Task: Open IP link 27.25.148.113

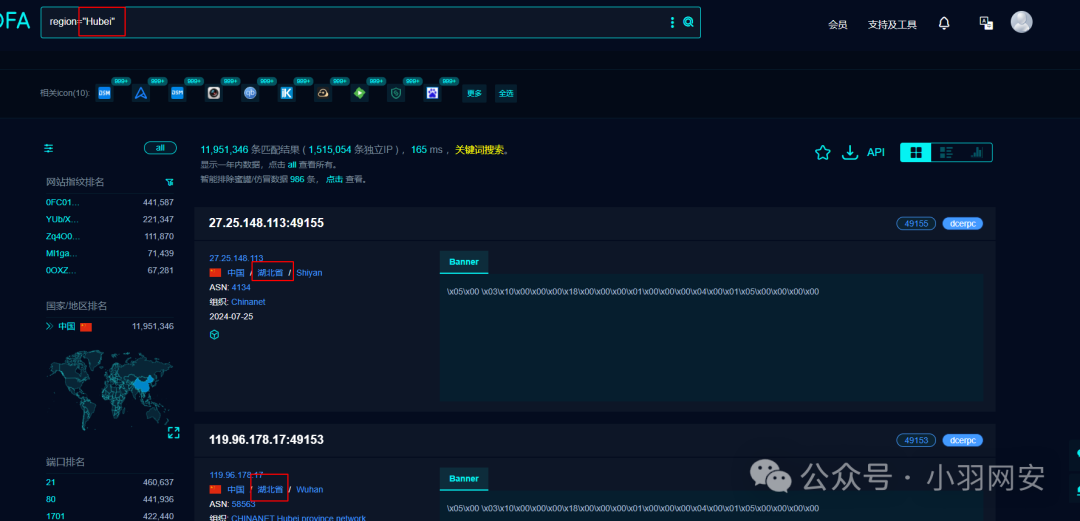Action: click(x=236, y=258)
